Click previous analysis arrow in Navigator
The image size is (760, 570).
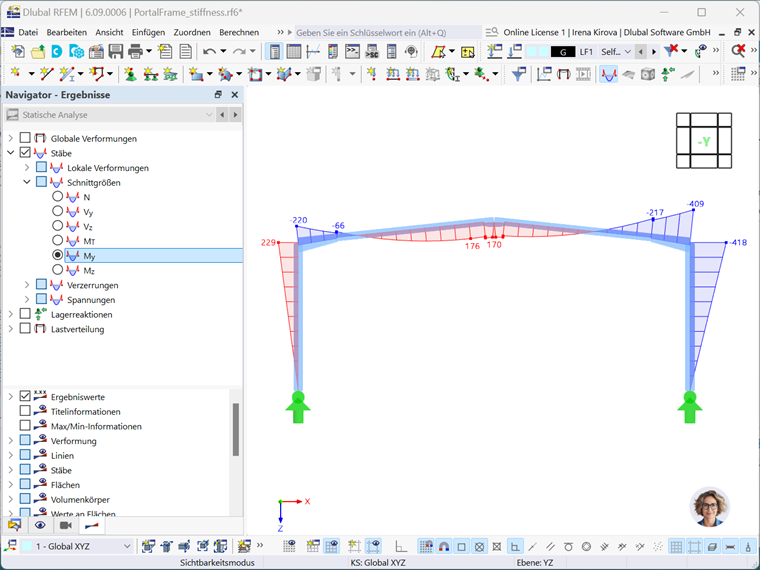(222, 115)
